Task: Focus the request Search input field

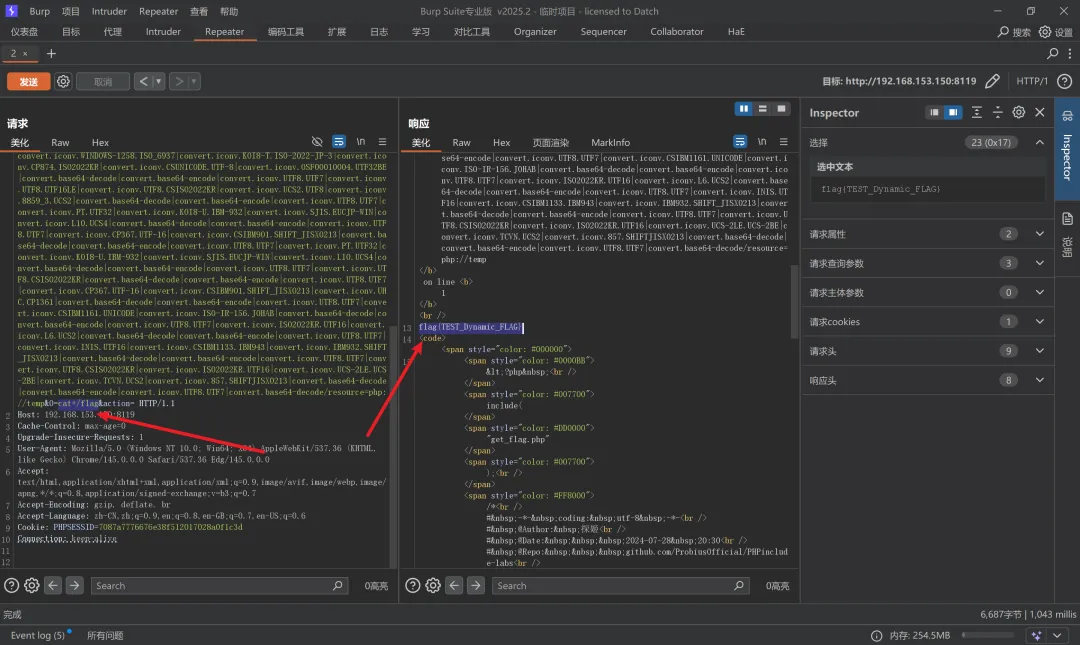Action: tap(218, 586)
